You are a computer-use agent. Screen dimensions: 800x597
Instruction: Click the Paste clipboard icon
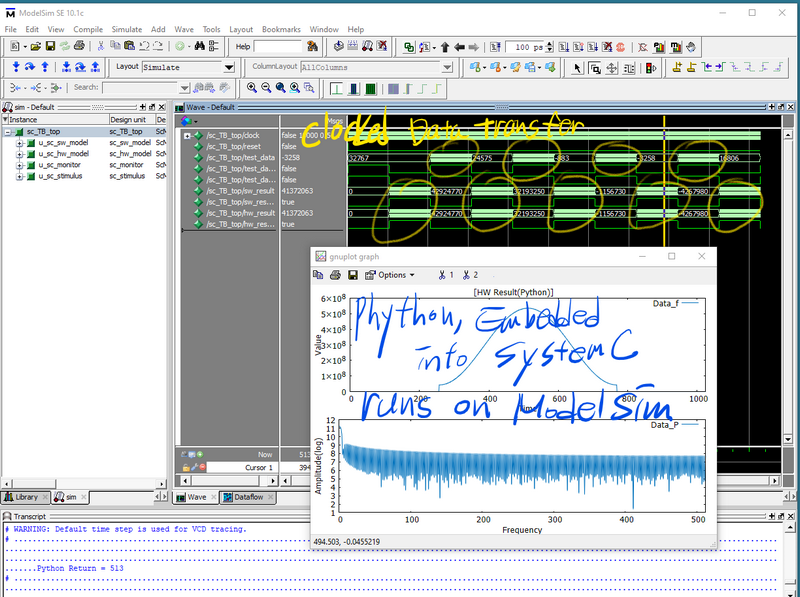coord(130,46)
